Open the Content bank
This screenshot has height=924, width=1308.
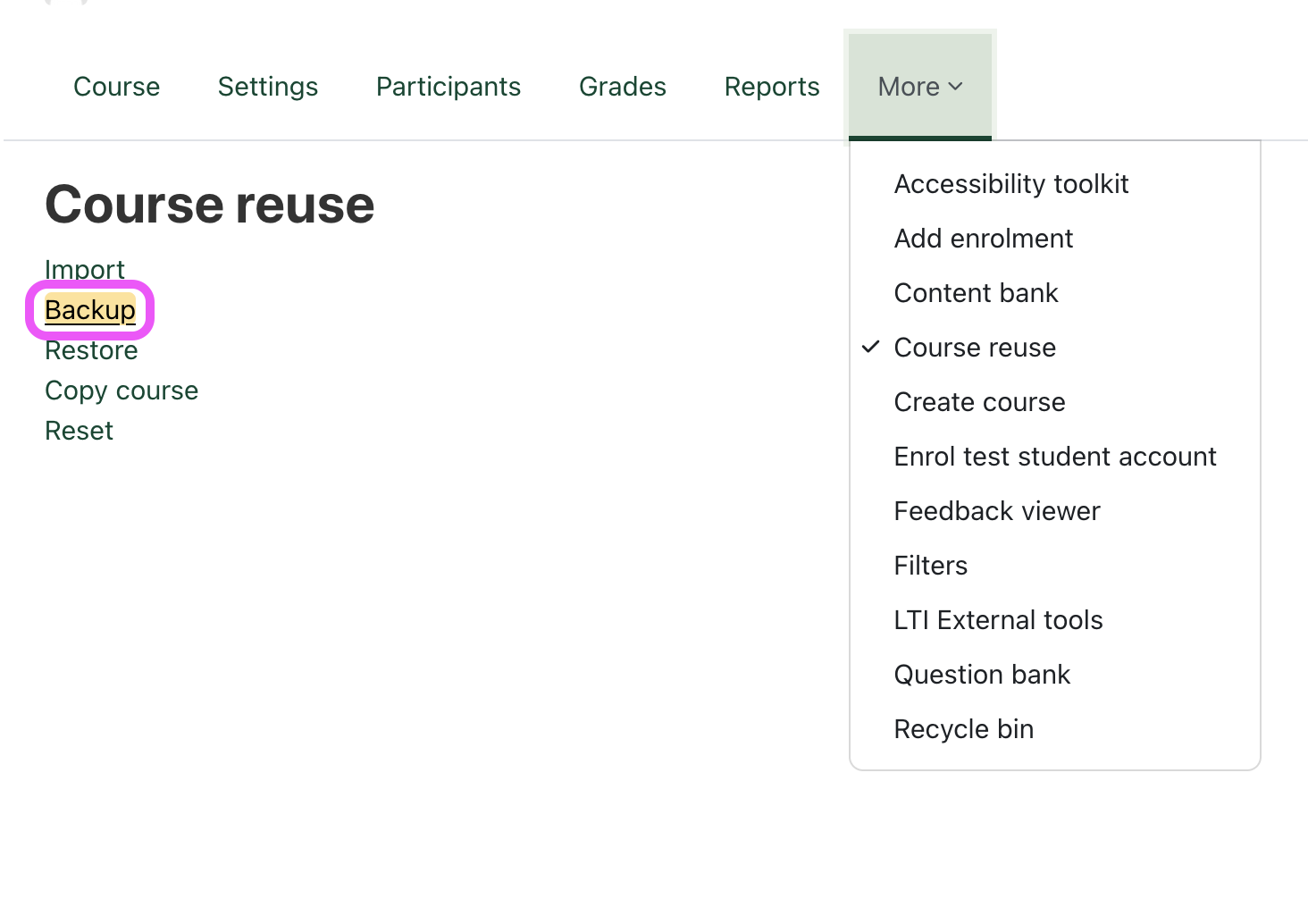point(976,293)
